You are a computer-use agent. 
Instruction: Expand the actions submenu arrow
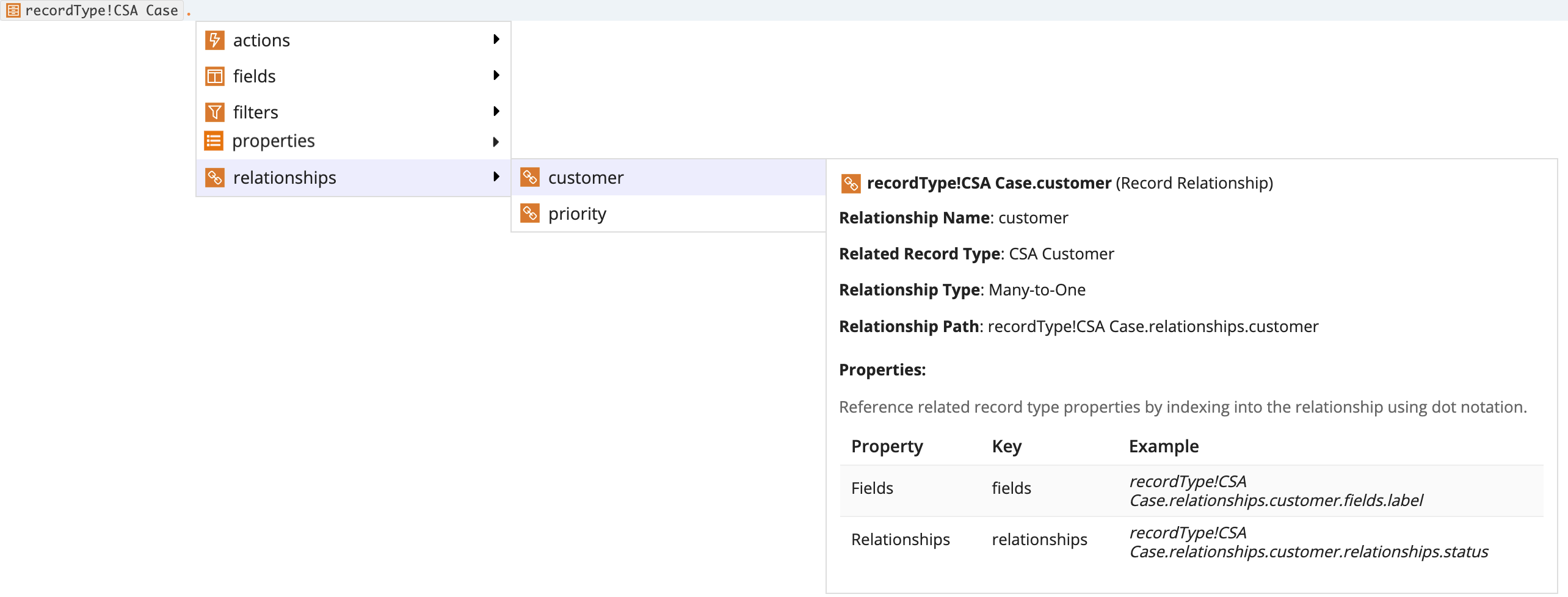(496, 39)
